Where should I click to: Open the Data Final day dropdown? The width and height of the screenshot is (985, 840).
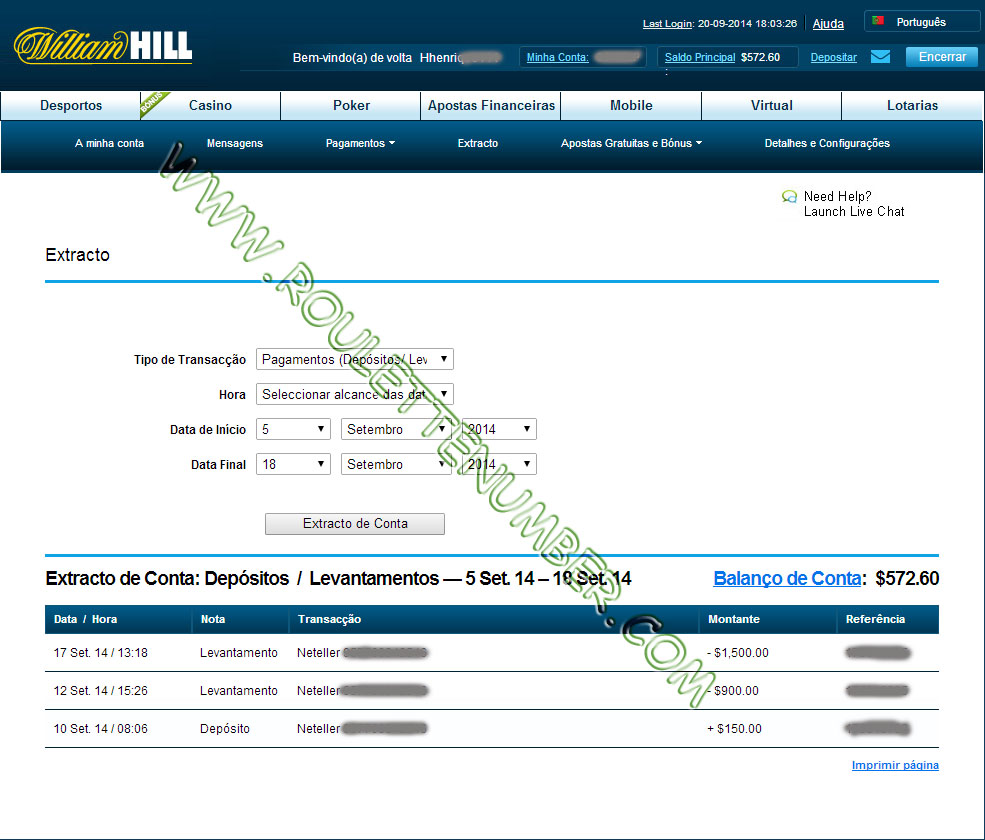click(x=293, y=464)
